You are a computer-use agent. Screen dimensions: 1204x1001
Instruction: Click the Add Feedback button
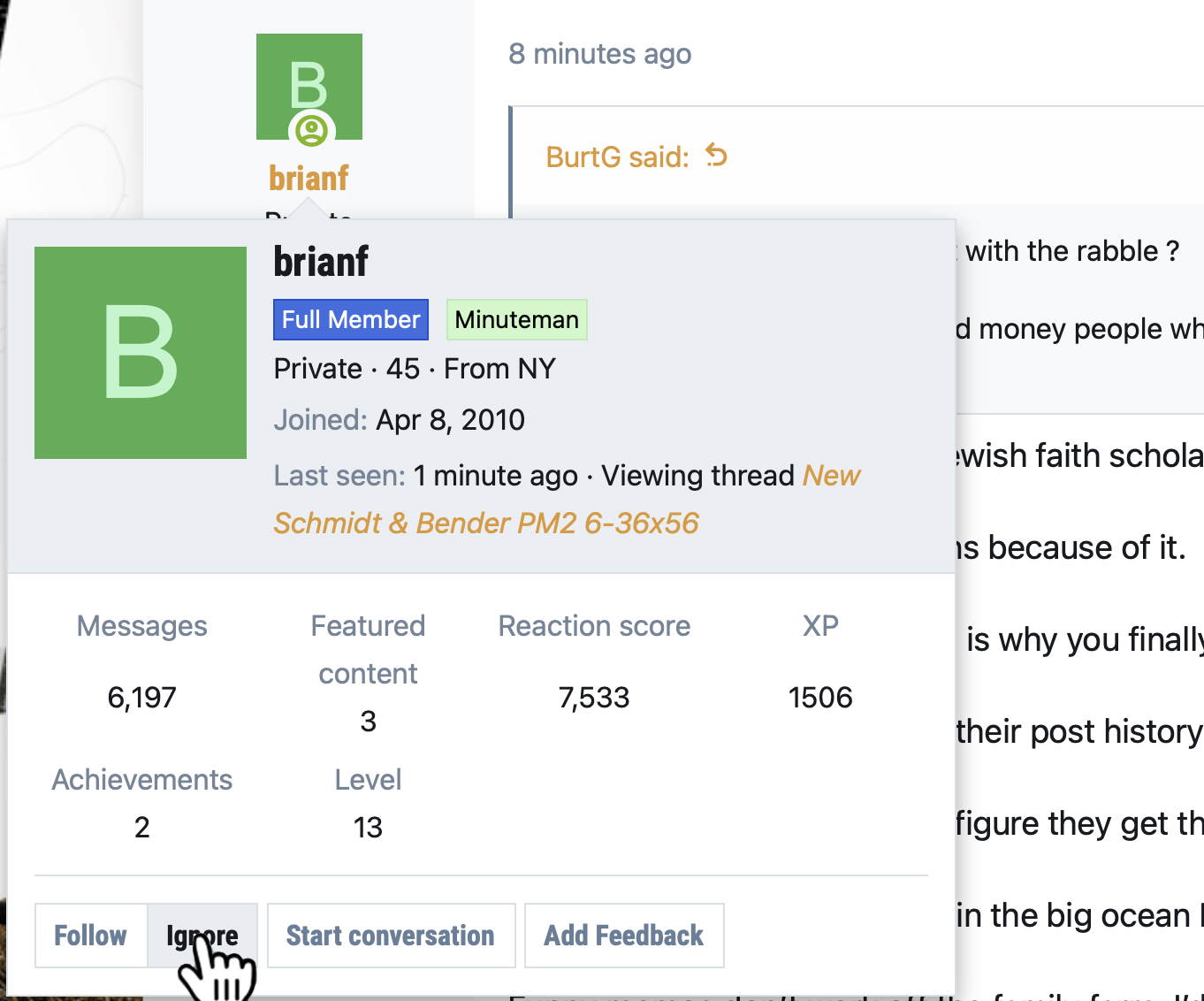point(624,936)
